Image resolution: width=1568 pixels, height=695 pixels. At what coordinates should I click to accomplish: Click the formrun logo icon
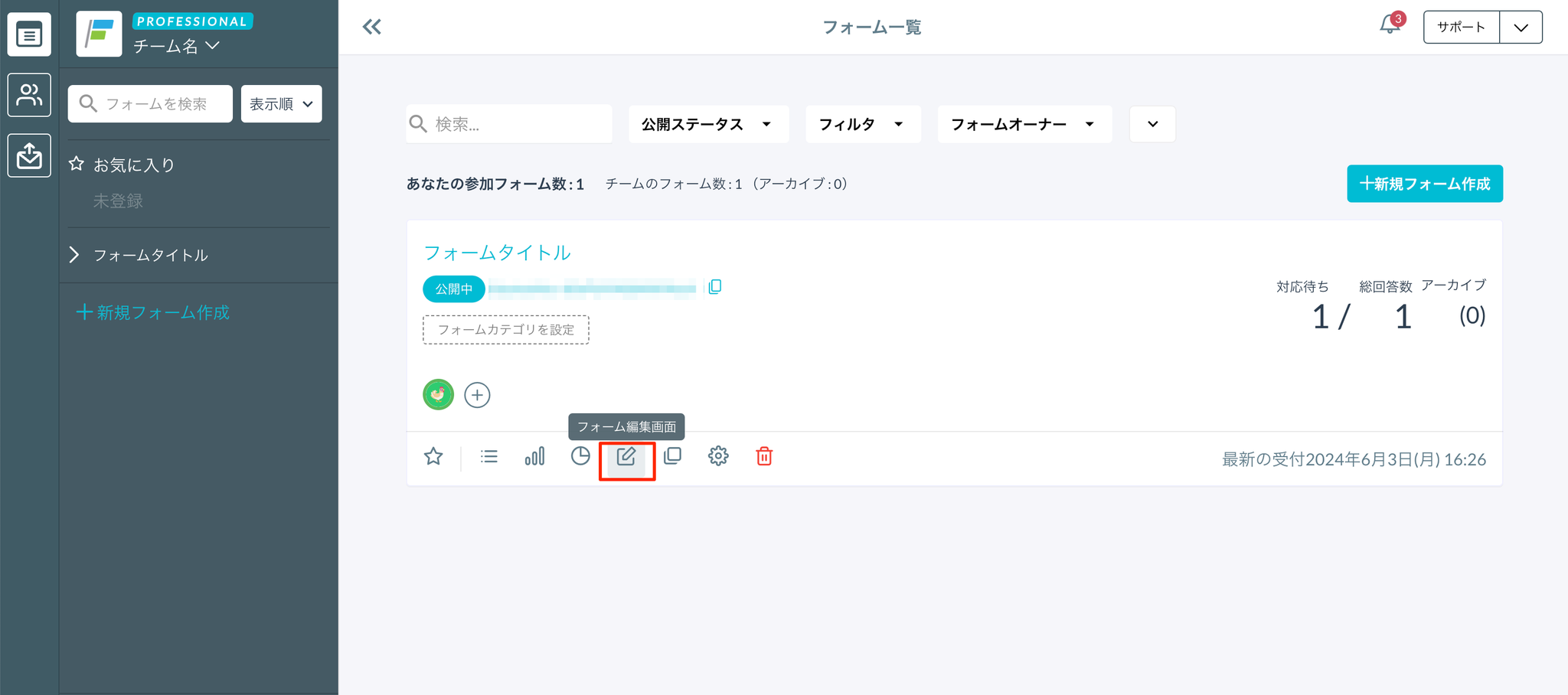coord(99,34)
